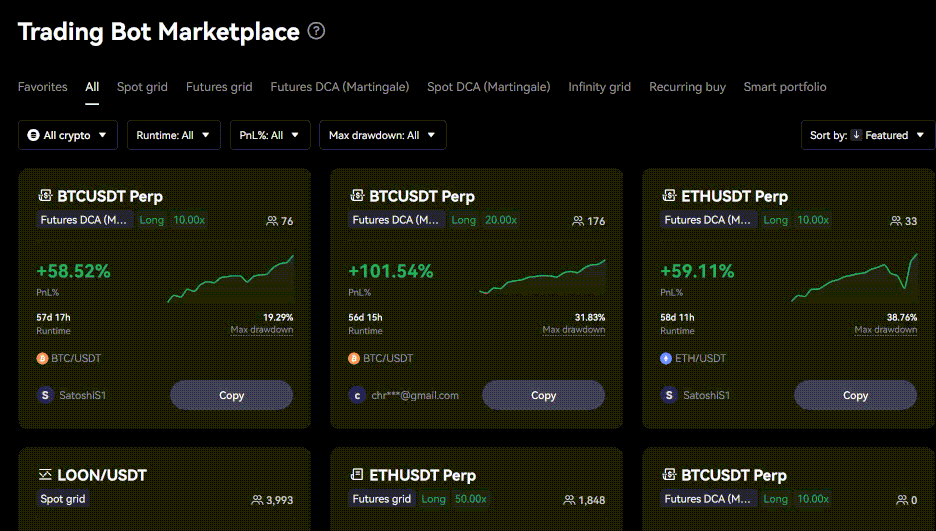Click the copiers icon showing 76
This screenshot has width=936, height=531.
[x=272, y=221]
